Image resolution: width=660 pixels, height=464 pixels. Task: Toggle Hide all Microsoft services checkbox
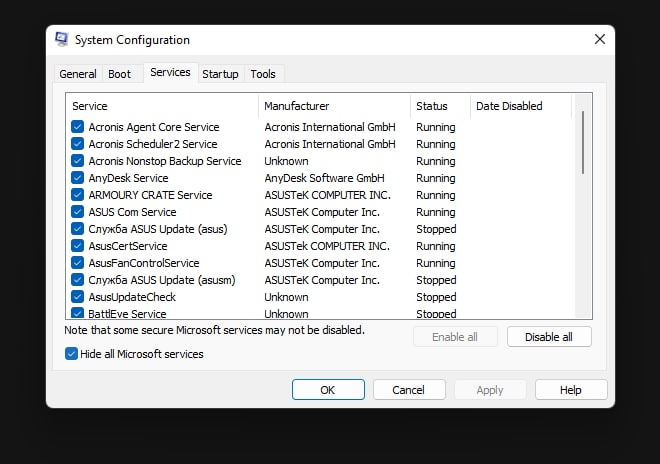point(71,354)
